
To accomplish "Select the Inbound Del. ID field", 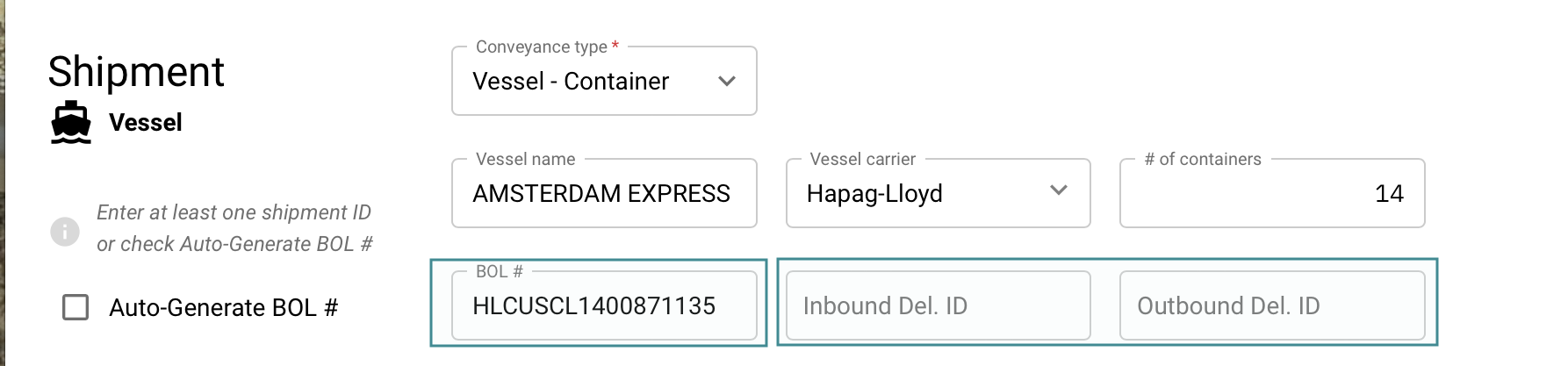I will pyautogui.click(x=938, y=306).
